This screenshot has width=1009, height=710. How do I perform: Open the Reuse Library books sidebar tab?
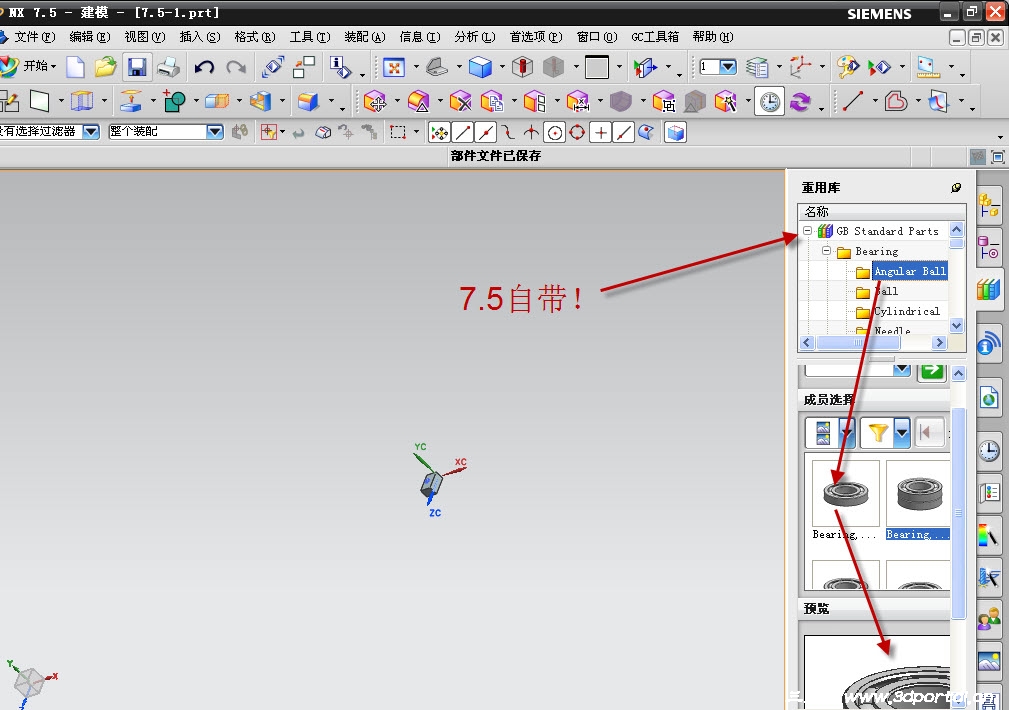click(x=988, y=288)
